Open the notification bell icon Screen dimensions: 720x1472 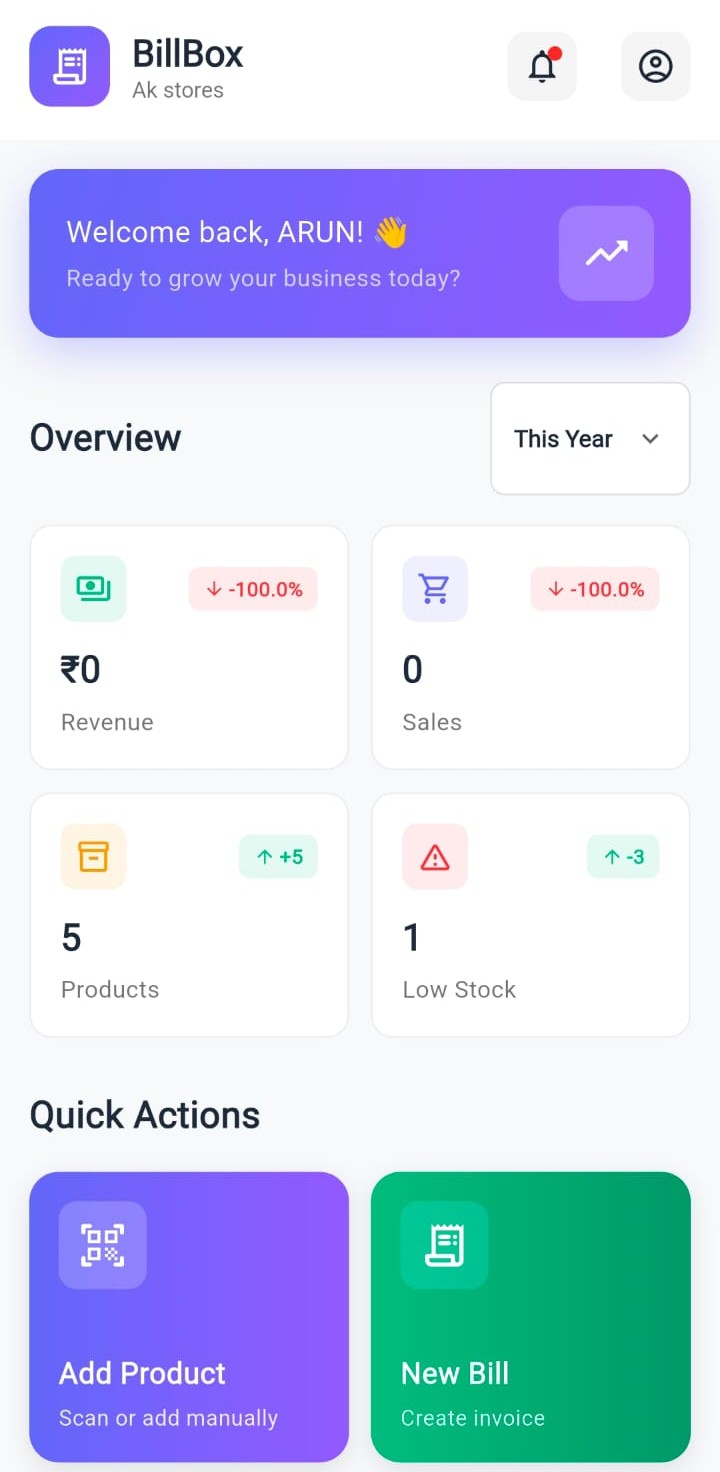tap(542, 66)
